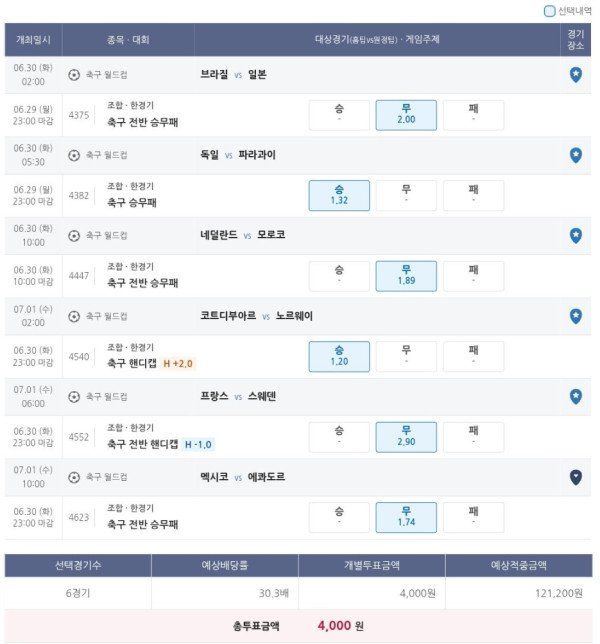Deselect 무 1.89 for game 4447
600x644 pixels.
coord(406,276)
